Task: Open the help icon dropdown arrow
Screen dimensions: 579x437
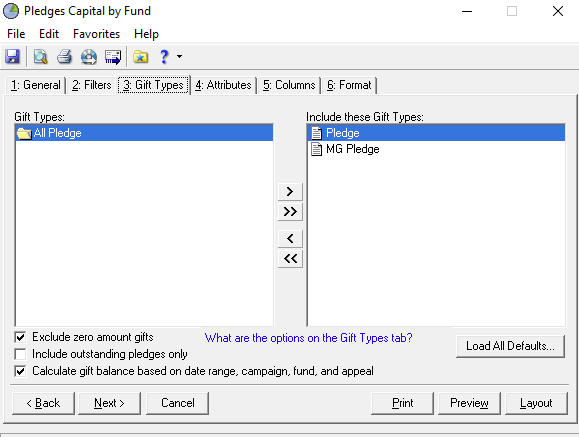Action: click(x=179, y=57)
